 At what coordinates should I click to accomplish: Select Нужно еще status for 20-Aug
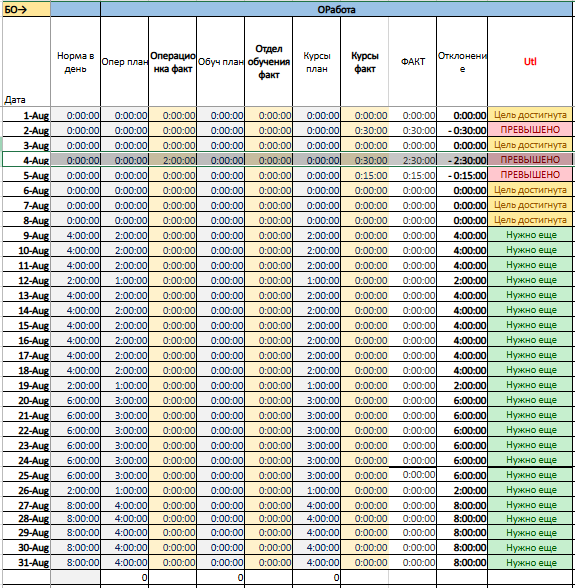point(530,400)
